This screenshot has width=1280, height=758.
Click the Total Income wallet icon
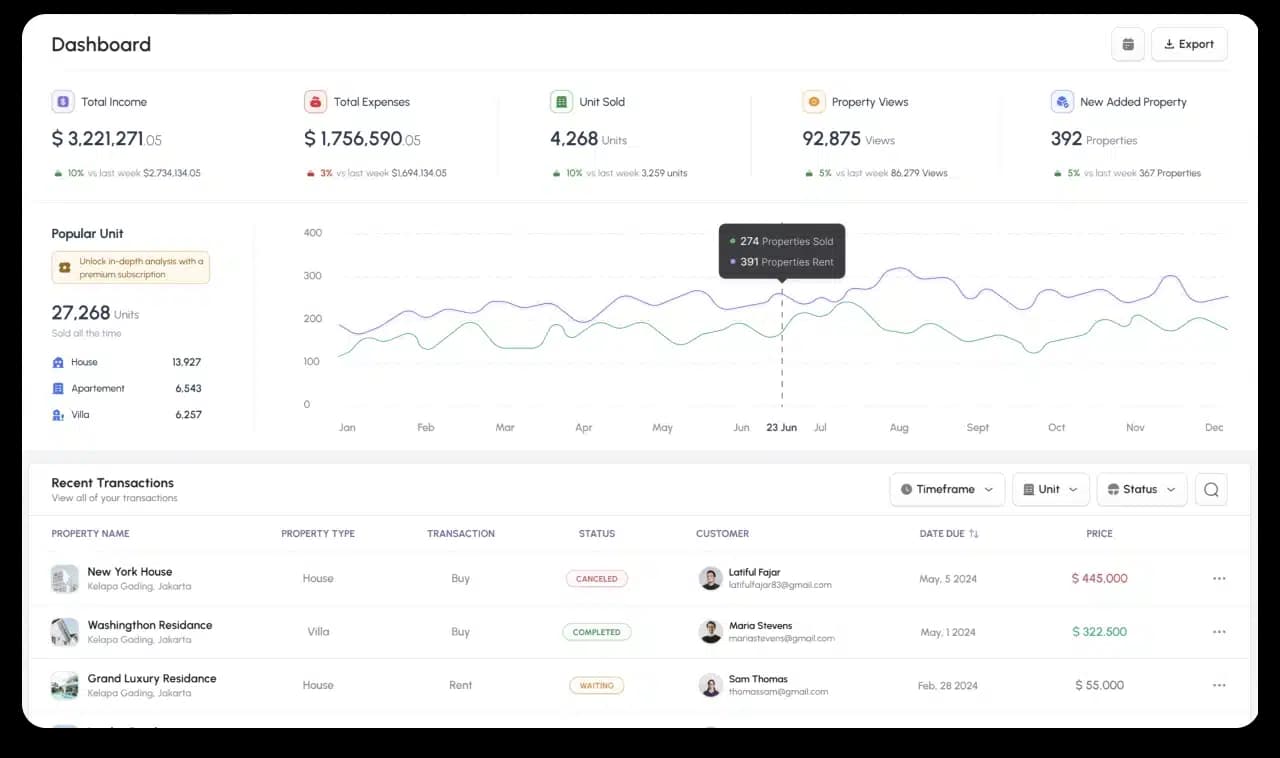click(x=62, y=101)
